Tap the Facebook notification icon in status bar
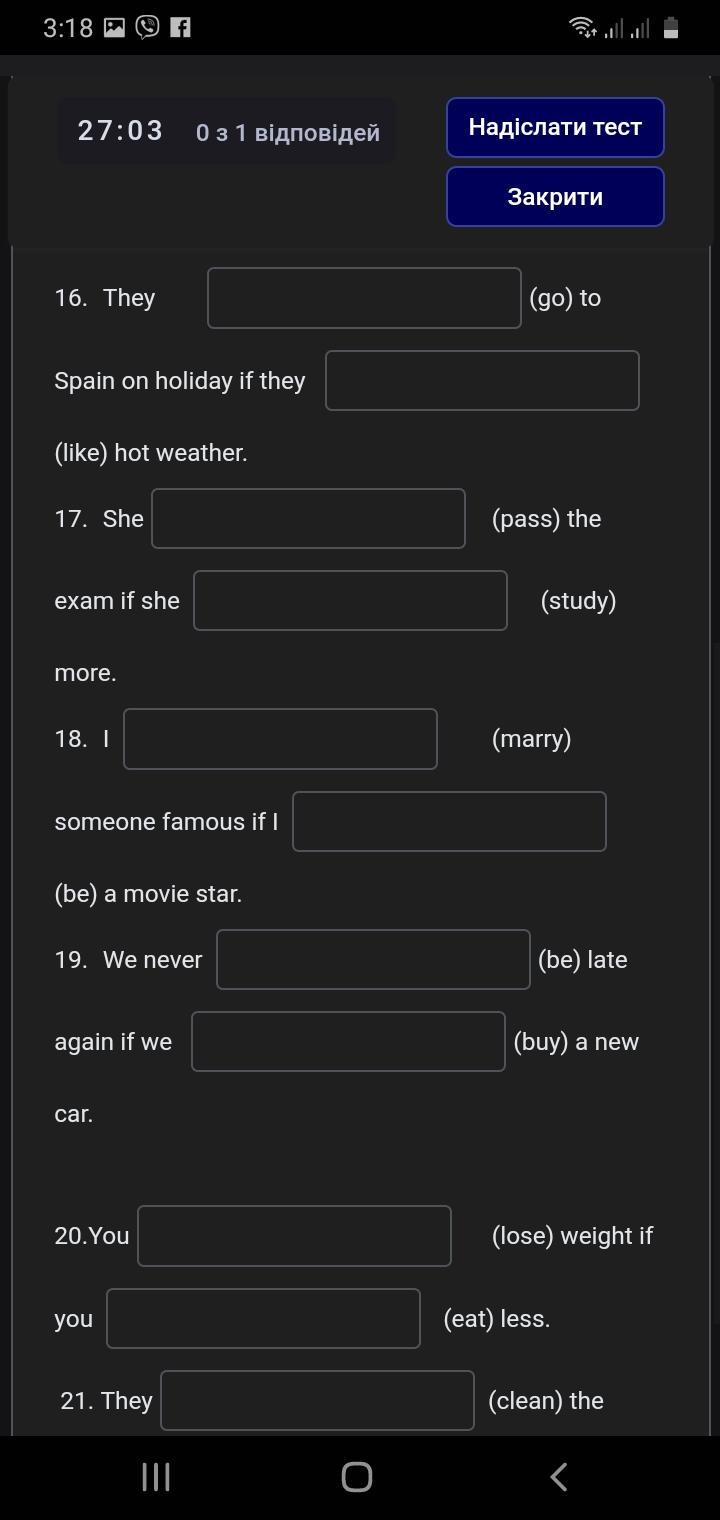 pos(180,27)
